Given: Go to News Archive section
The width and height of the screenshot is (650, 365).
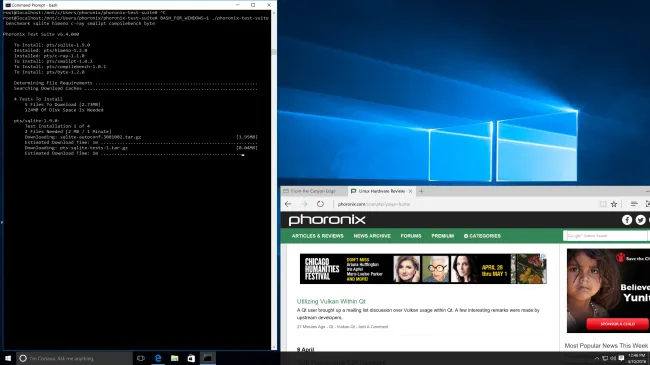Looking at the screenshot, I should tap(372, 236).
